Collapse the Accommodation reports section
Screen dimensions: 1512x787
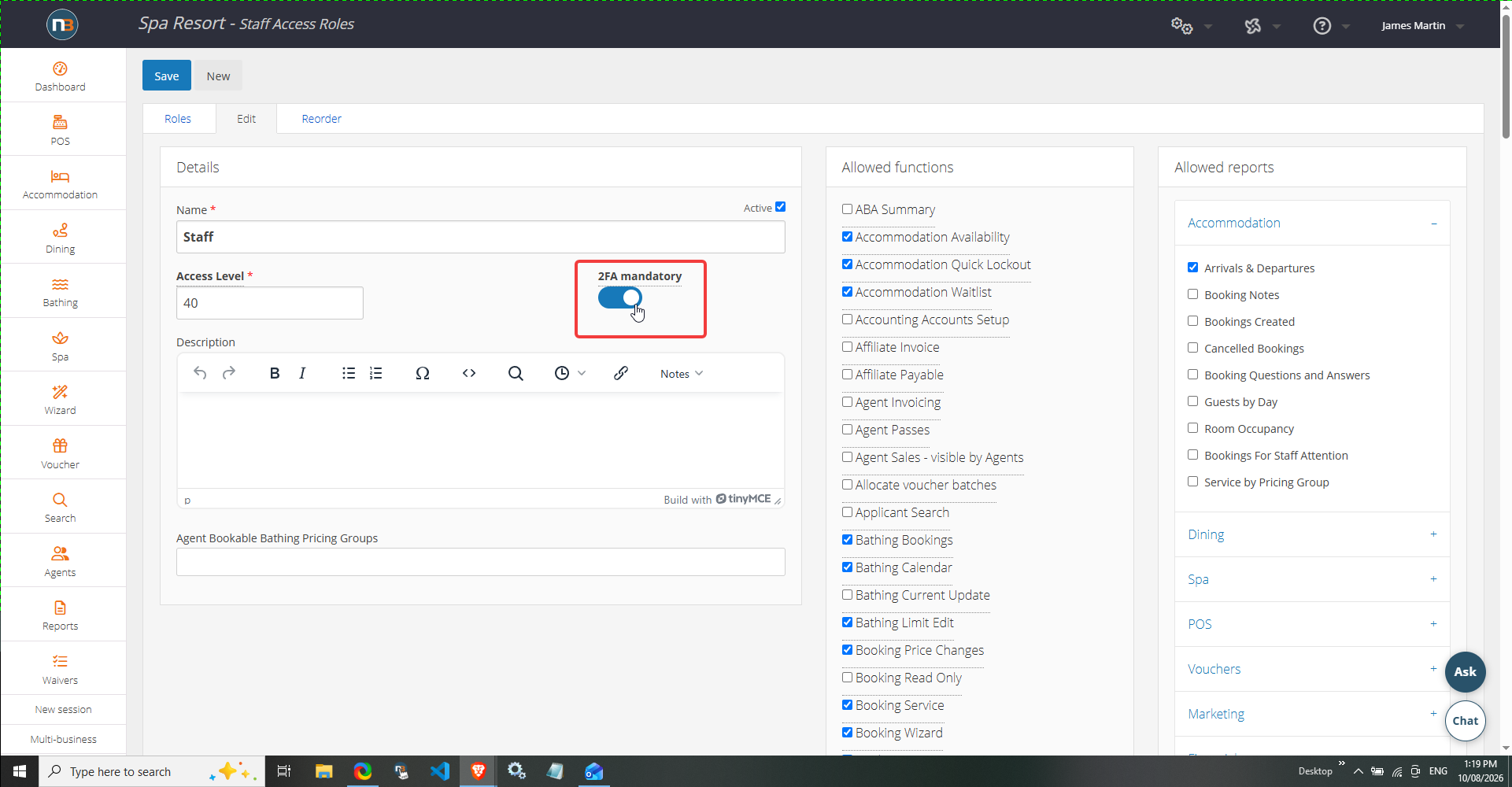[x=1312, y=224]
